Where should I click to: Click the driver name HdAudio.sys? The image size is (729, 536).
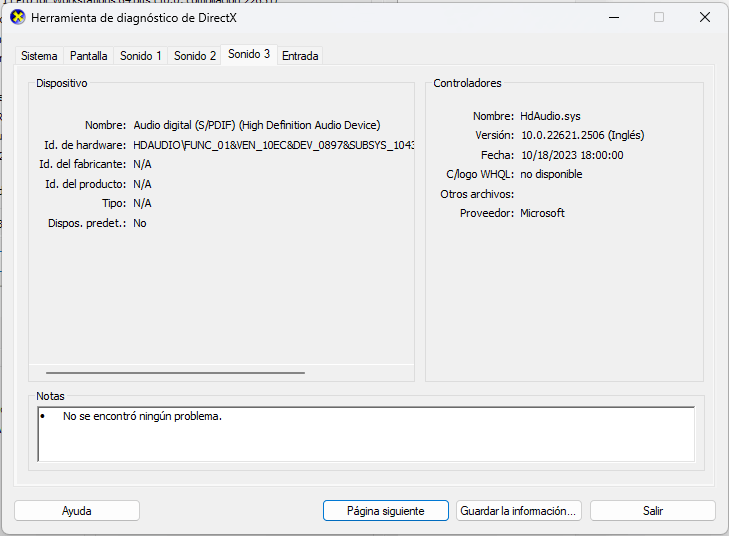click(550, 116)
